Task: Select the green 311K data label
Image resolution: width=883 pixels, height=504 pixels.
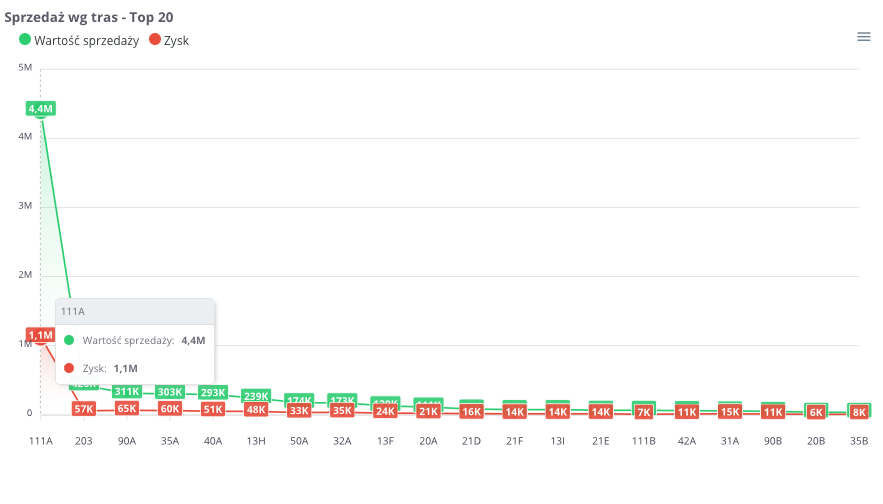Action: click(127, 391)
